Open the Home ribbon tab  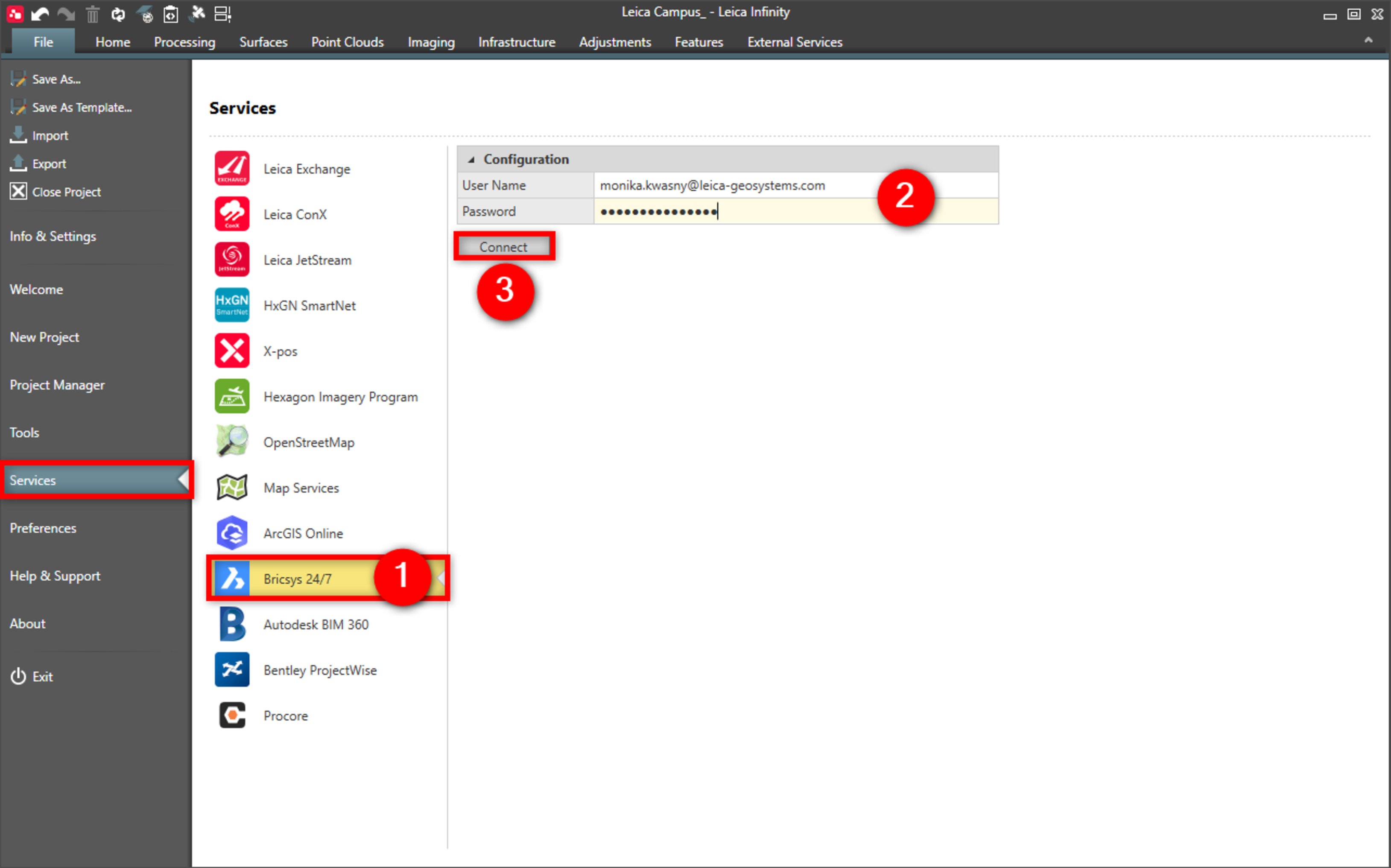click(113, 42)
